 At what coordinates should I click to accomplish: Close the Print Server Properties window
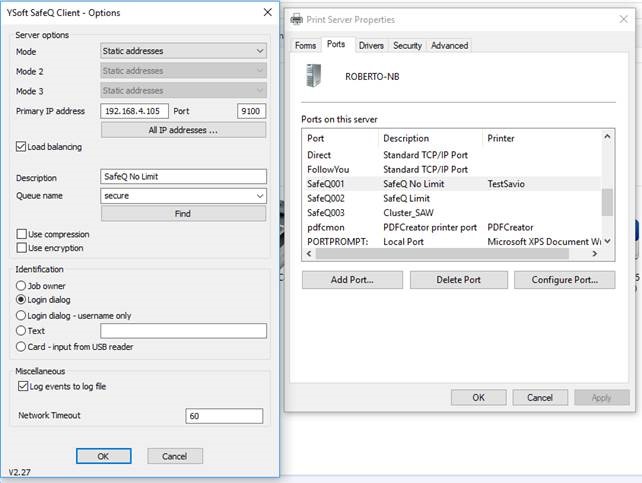(623, 19)
